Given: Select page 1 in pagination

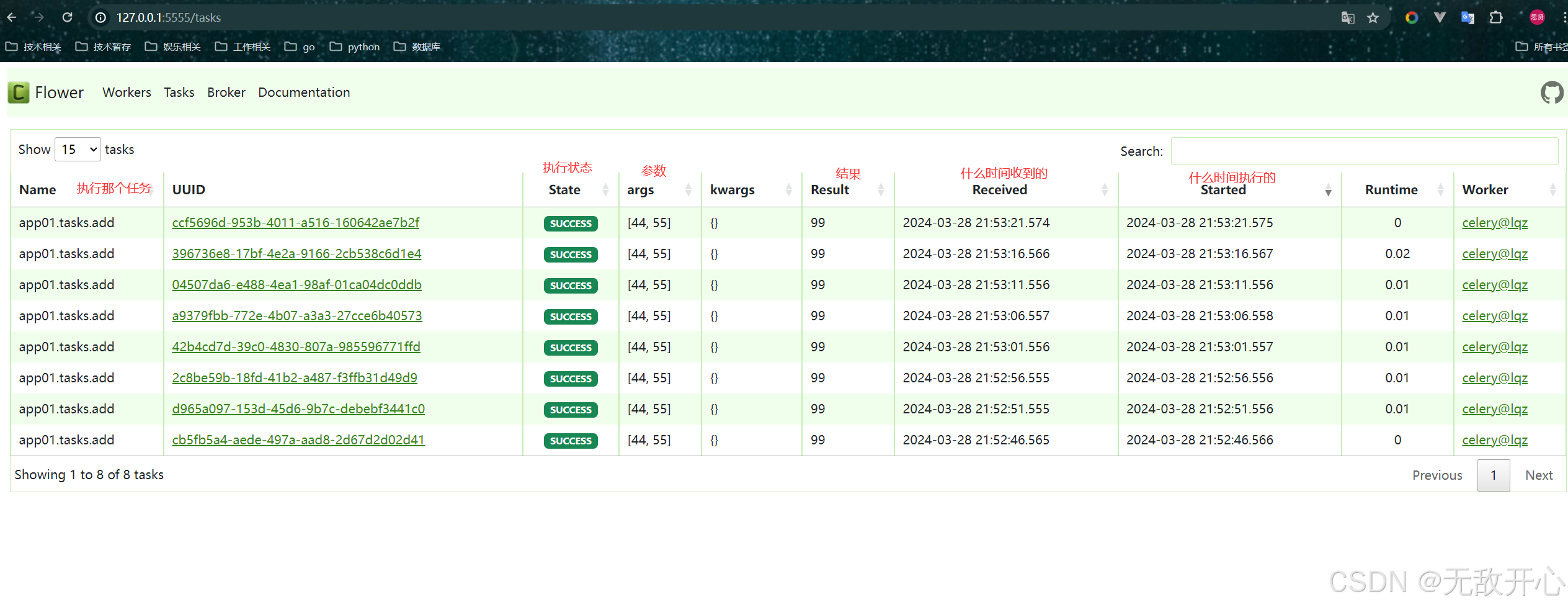Looking at the screenshot, I should click(1494, 475).
